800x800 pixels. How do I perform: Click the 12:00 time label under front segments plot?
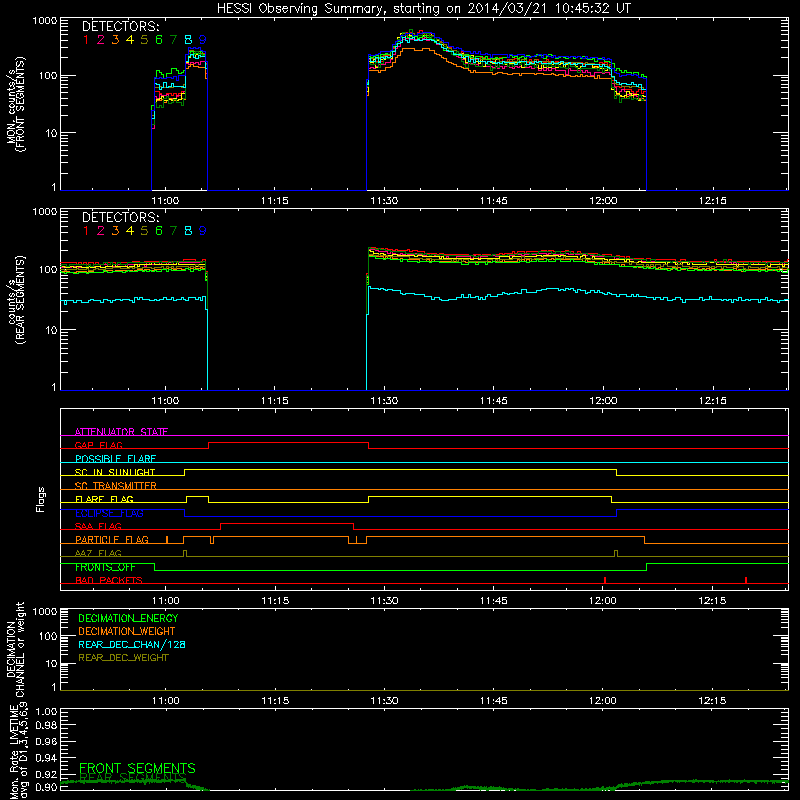603,201
